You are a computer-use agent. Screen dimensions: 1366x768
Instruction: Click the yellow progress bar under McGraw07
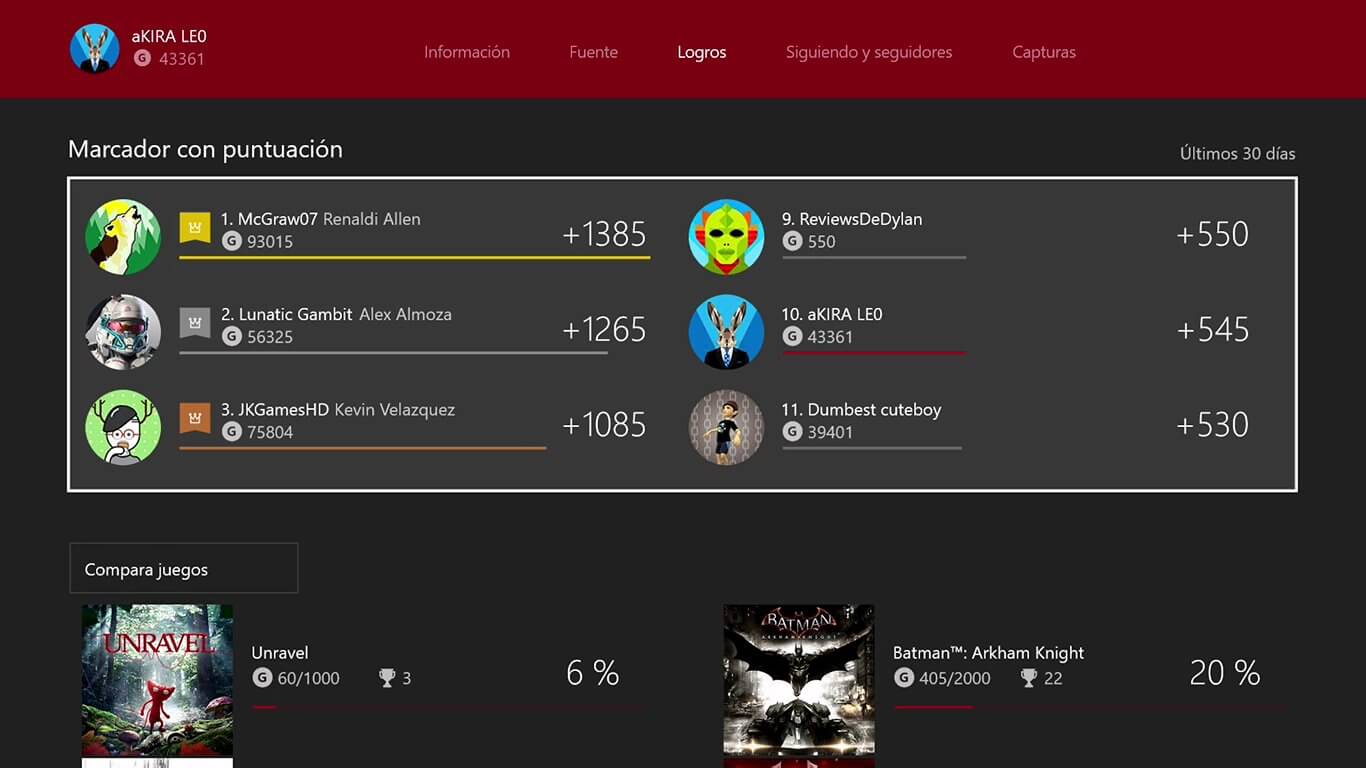coord(415,258)
